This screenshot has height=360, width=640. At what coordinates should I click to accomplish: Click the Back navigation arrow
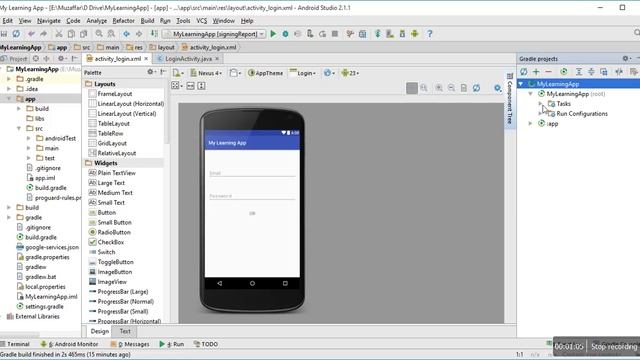point(127,34)
